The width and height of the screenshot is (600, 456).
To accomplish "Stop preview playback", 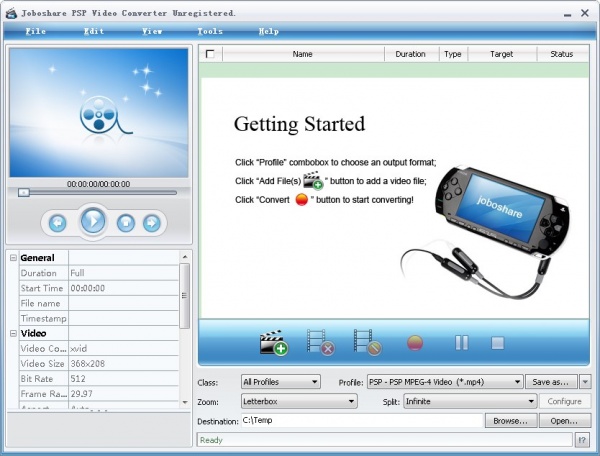I will point(126,223).
